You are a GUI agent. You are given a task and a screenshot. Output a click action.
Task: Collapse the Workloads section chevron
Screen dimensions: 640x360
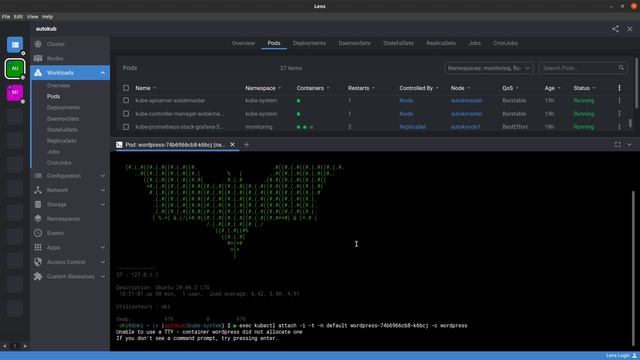[102, 73]
